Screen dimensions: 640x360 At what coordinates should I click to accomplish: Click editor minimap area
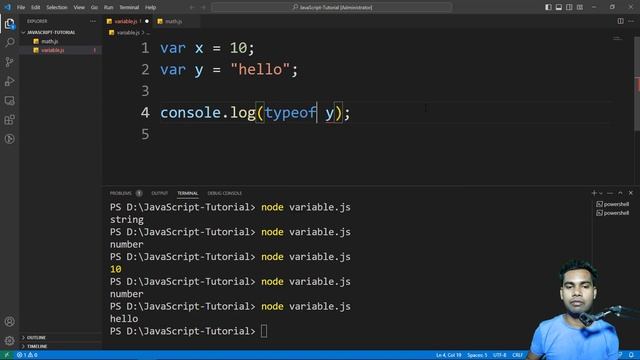(x=617, y=38)
